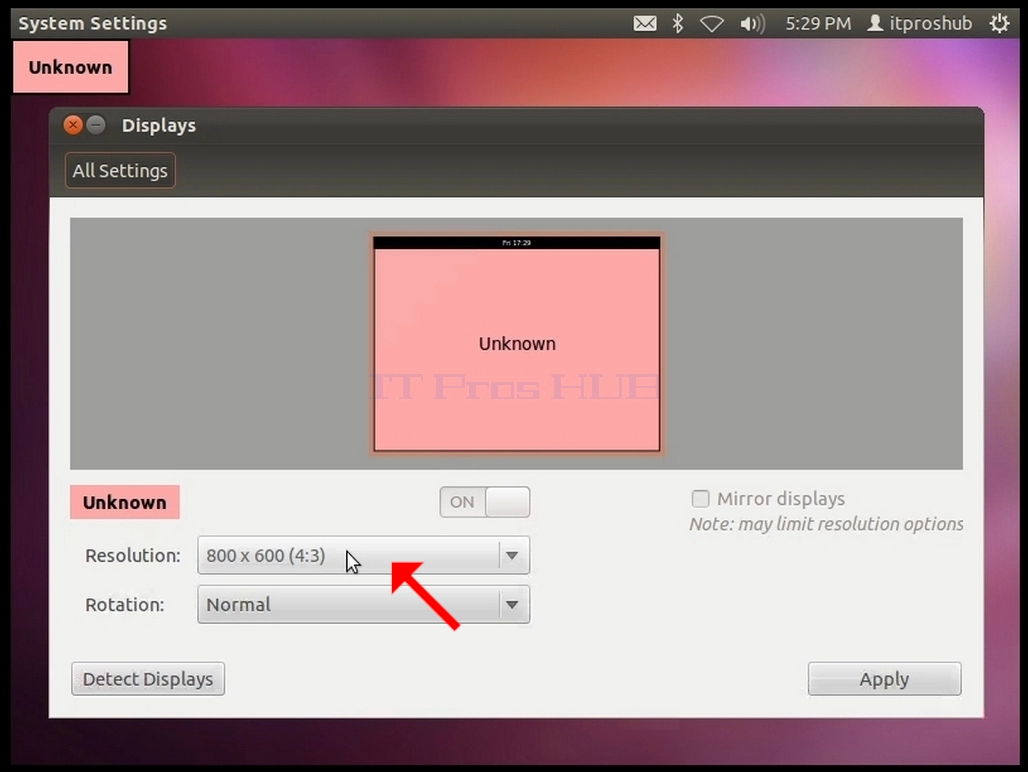Click the Unknown label at top-left corner
This screenshot has width=1028, height=772.
71,67
